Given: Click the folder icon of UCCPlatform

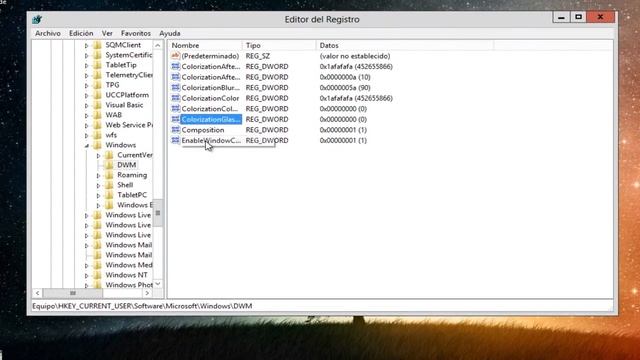Looking at the screenshot, I should click(x=98, y=95).
